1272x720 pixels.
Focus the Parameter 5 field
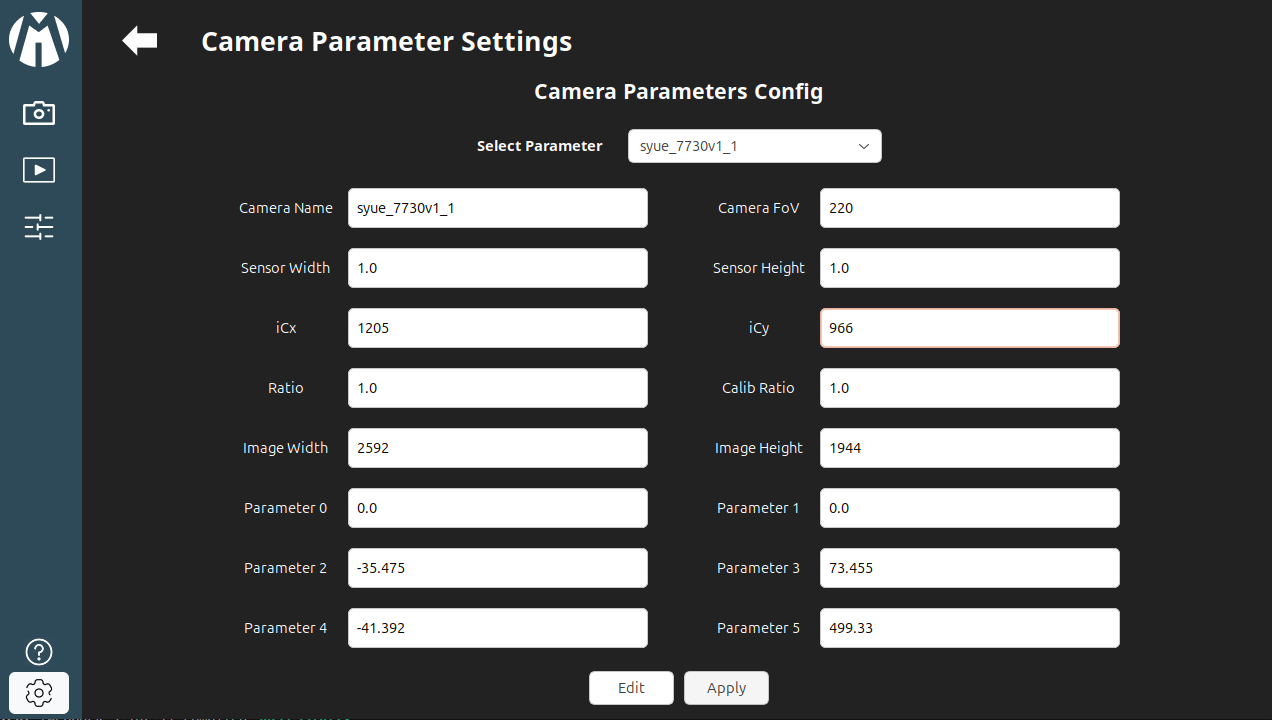click(x=969, y=628)
